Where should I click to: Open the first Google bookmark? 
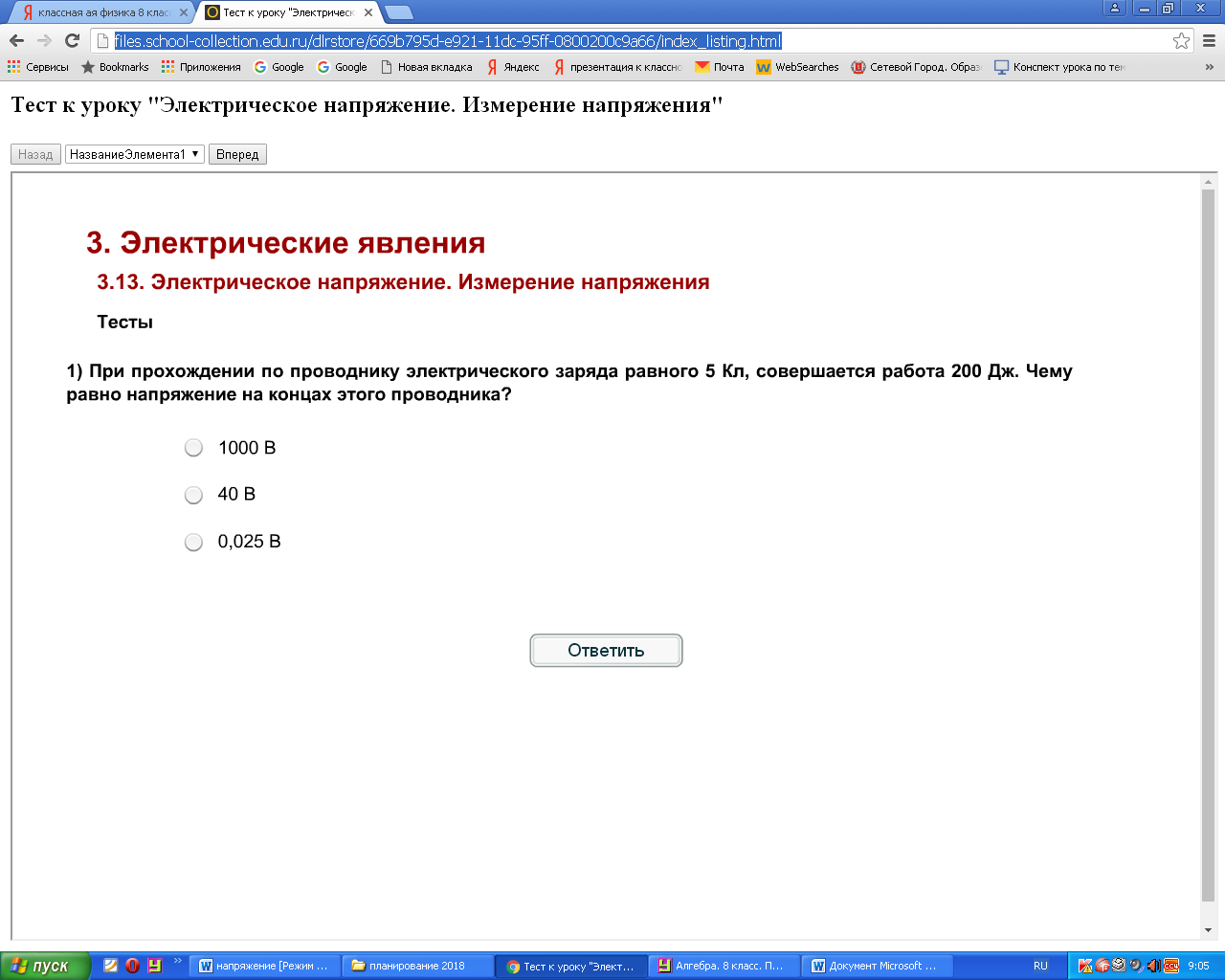278,67
